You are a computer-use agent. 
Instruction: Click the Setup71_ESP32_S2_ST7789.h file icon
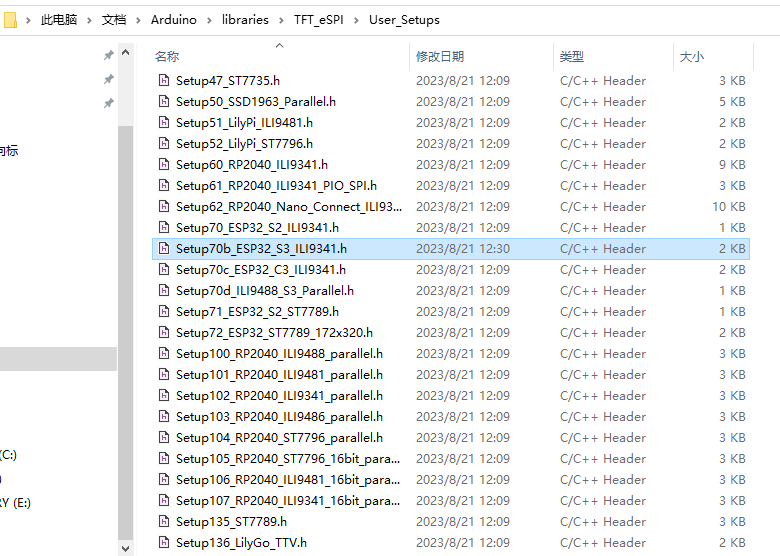pyautogui.click(x=164, y=311)
